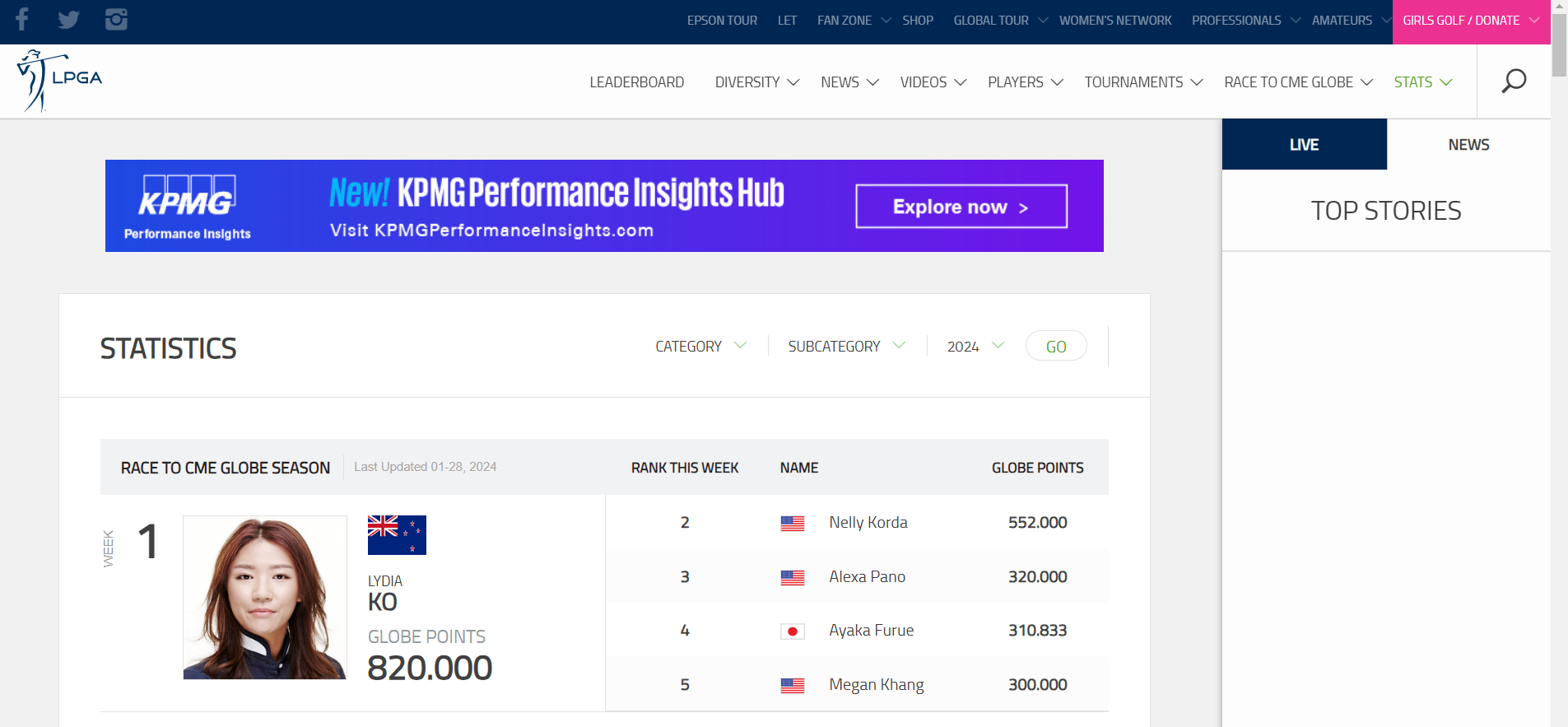Viewport: 1568px width, 727px height.
Task: Open the NEWS navigation menu
Action: (x=849, y=82)
